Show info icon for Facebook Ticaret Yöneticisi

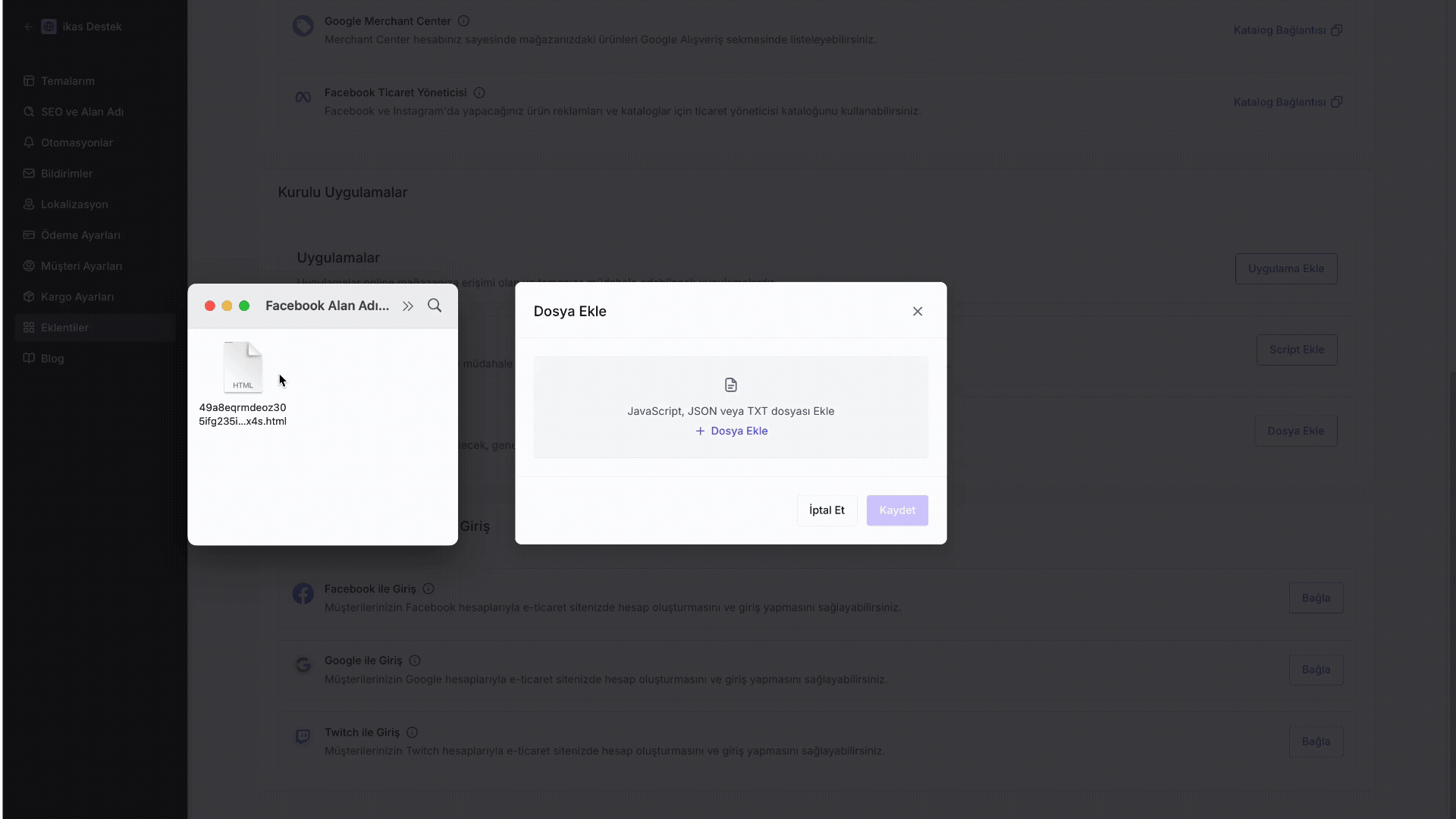click(479, 93)
